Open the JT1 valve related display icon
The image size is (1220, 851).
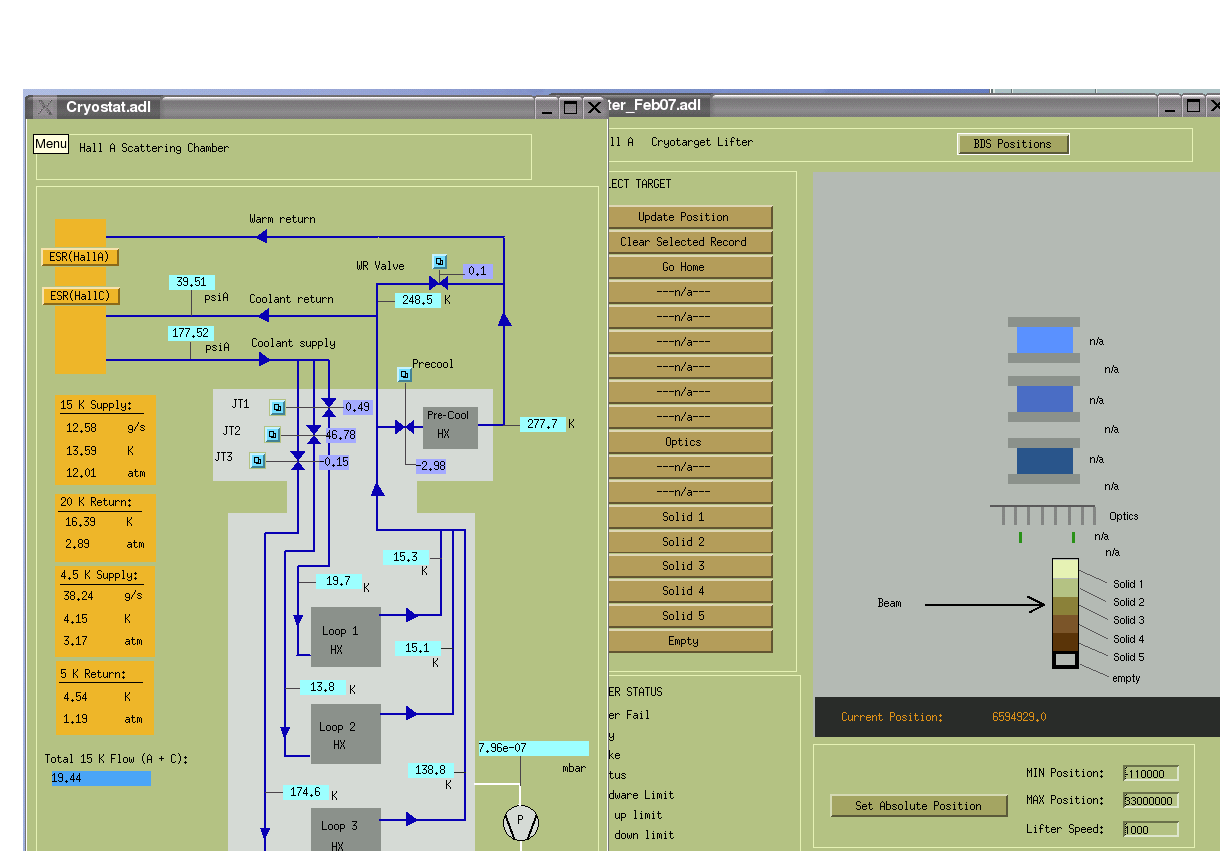pyautogui.click(x=277, y=407)
